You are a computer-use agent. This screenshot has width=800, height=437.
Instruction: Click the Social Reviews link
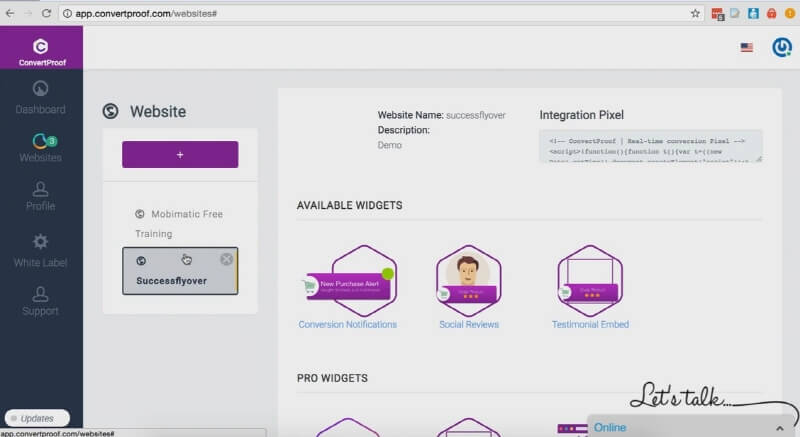click(x=469, y=324)
